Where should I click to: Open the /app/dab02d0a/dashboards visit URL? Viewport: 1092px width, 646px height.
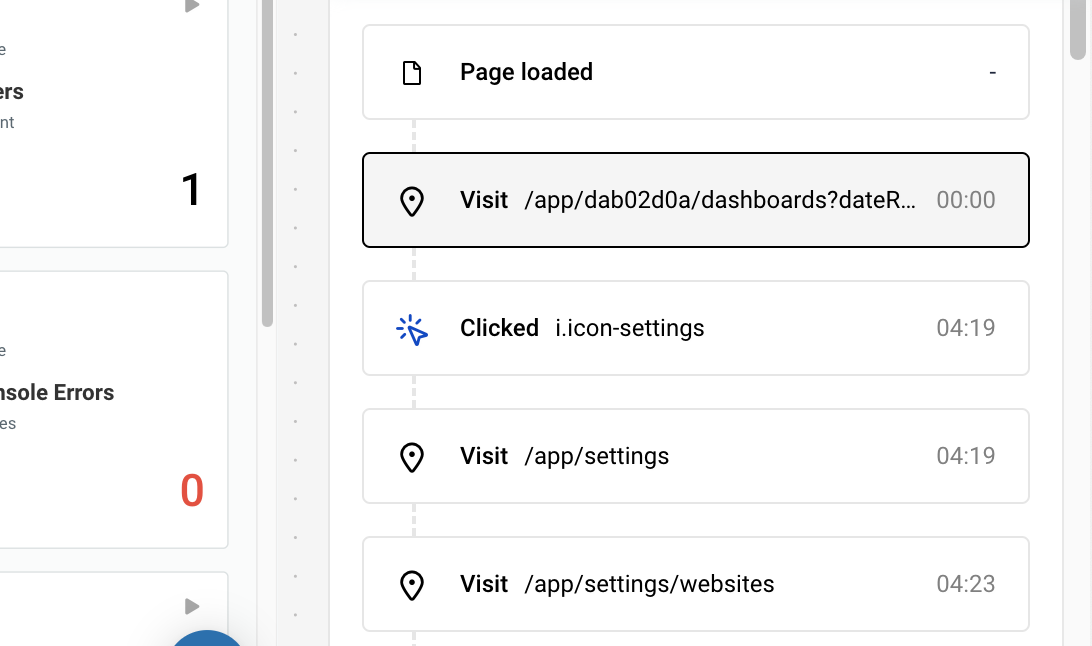[x=719, y=200]
